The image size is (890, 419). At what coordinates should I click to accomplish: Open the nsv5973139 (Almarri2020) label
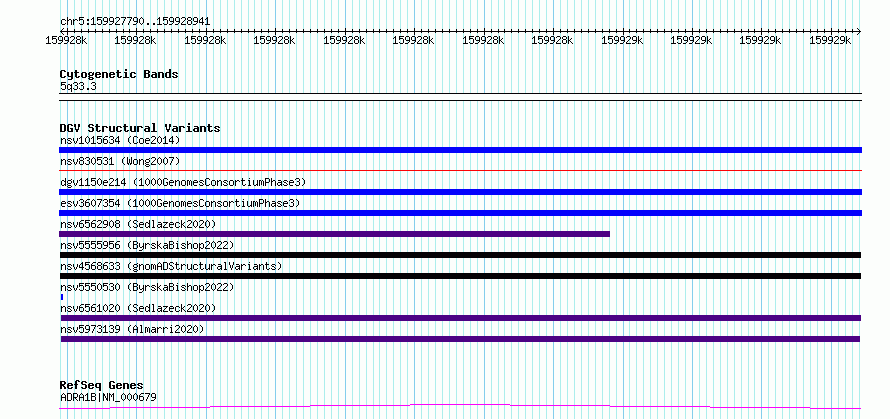tap(132, 329)
